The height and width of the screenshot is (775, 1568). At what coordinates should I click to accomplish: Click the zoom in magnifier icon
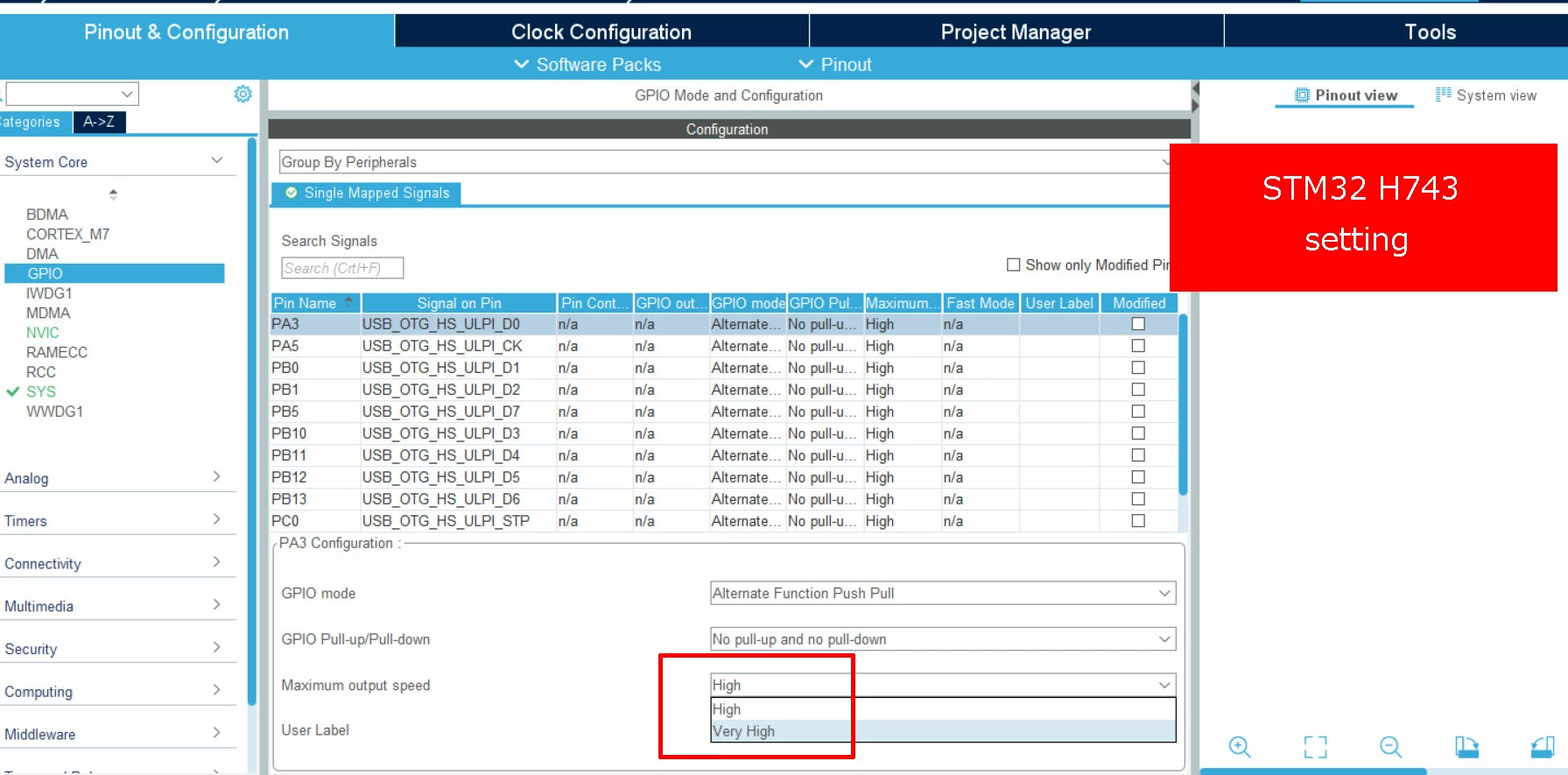(1240, 747)
